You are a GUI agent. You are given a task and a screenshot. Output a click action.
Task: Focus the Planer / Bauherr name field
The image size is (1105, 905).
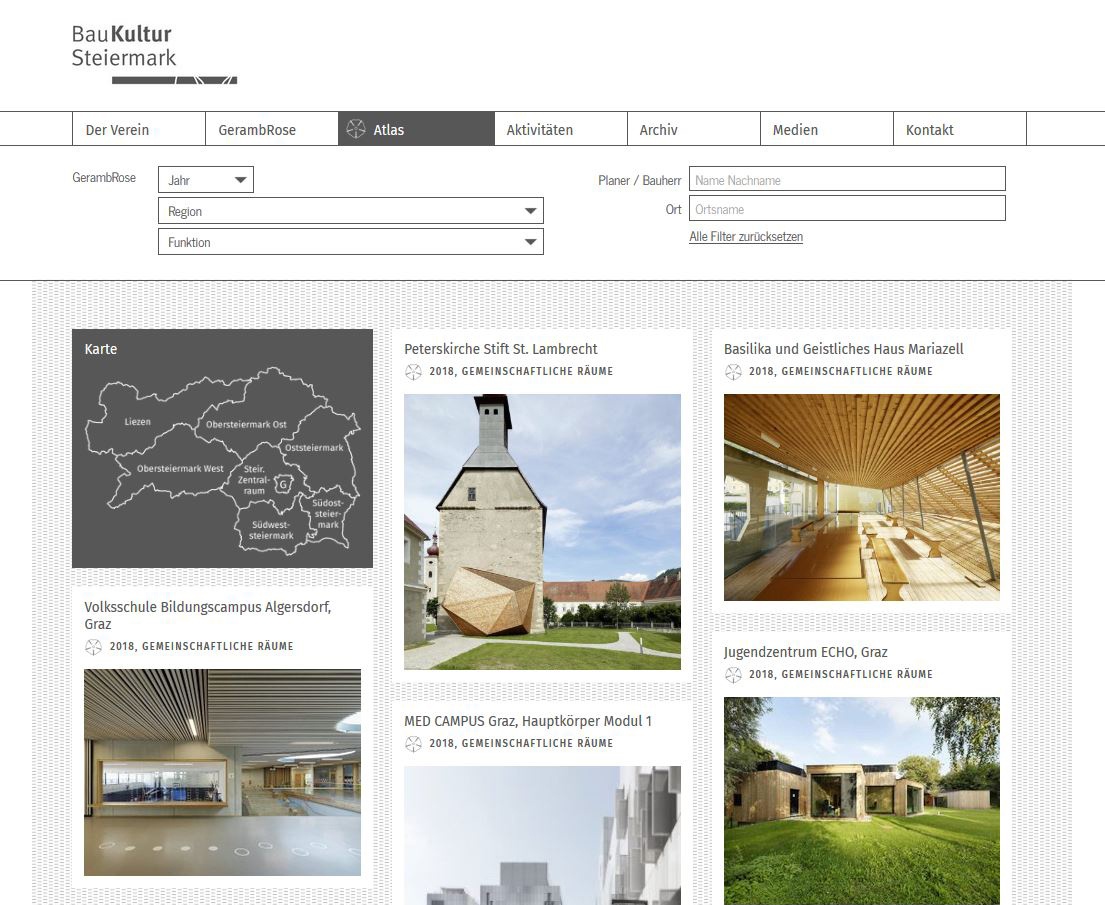(x=847, y=180)
